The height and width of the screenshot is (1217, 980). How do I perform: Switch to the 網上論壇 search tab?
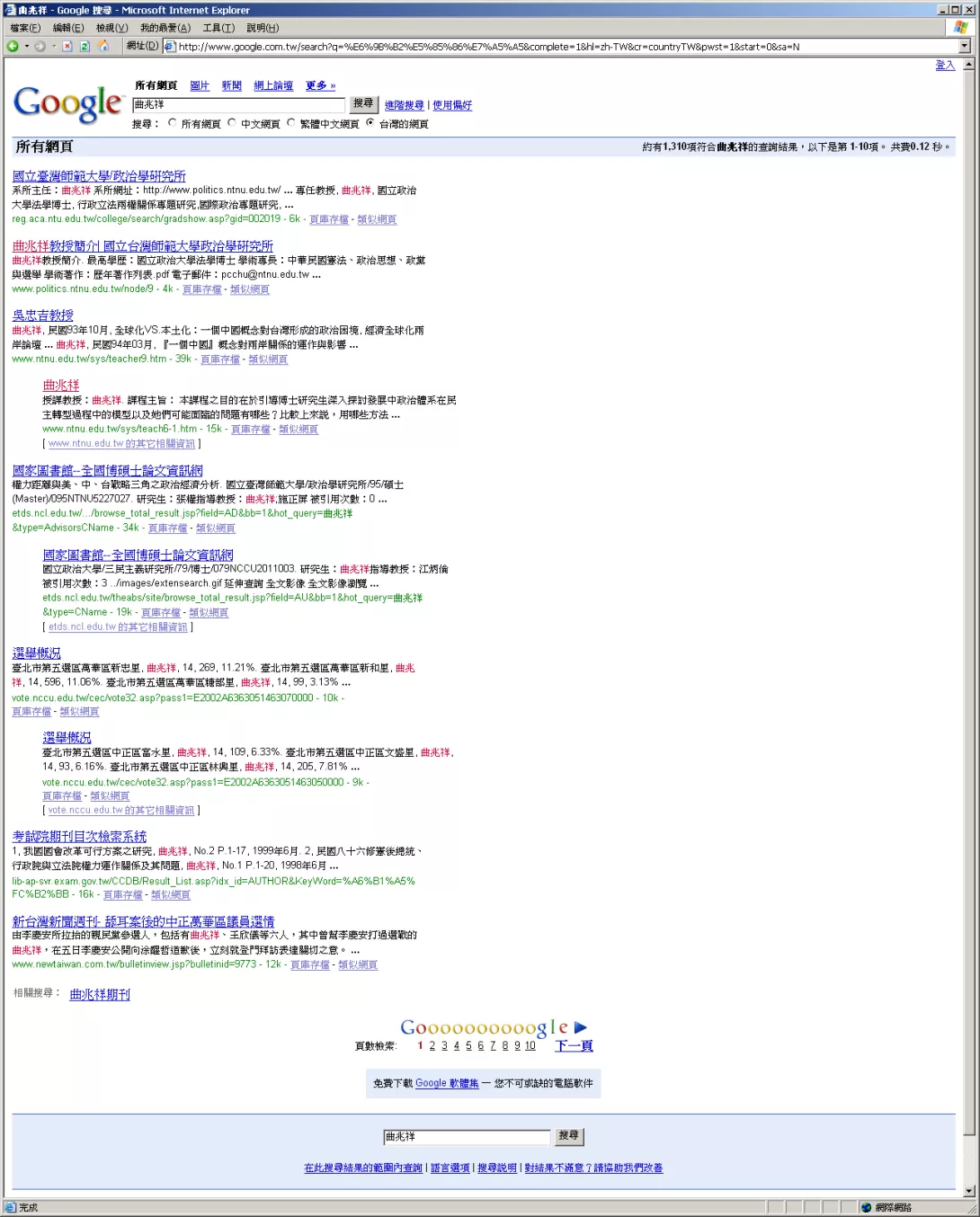pyautogui.click(x=273, y=85)
